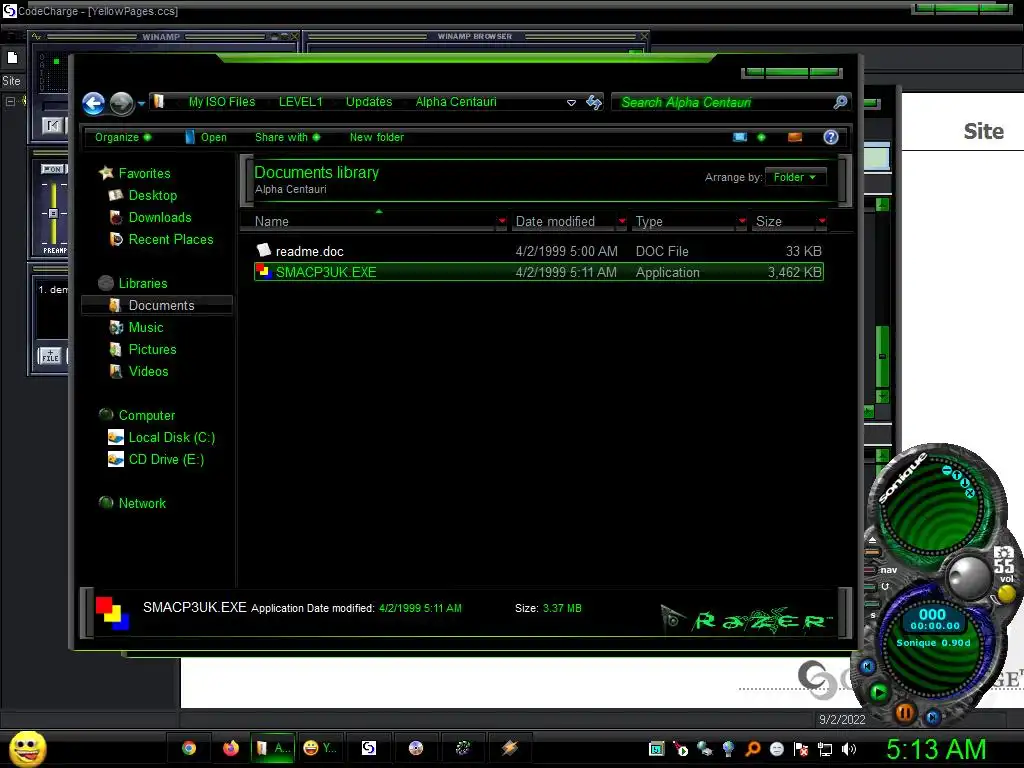Click Open in the Explorer toolbar

(206, 137)
